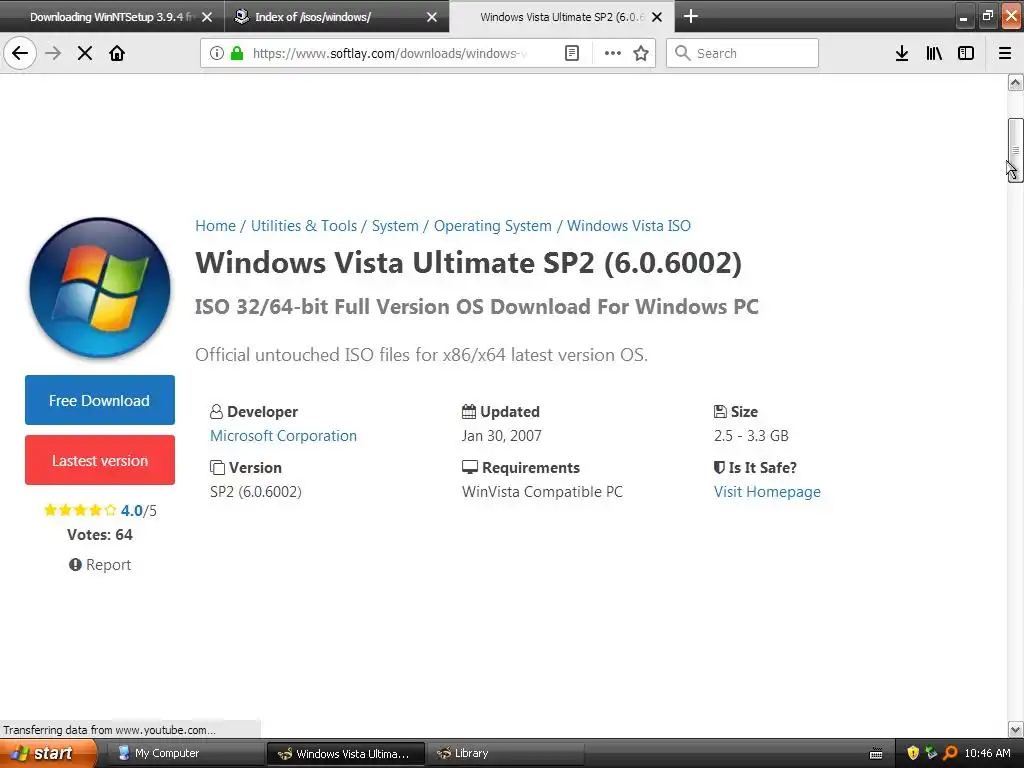Open the Visit Homepage link
The width and height of the screenshot is (1024, 768).
click(767, 492)
